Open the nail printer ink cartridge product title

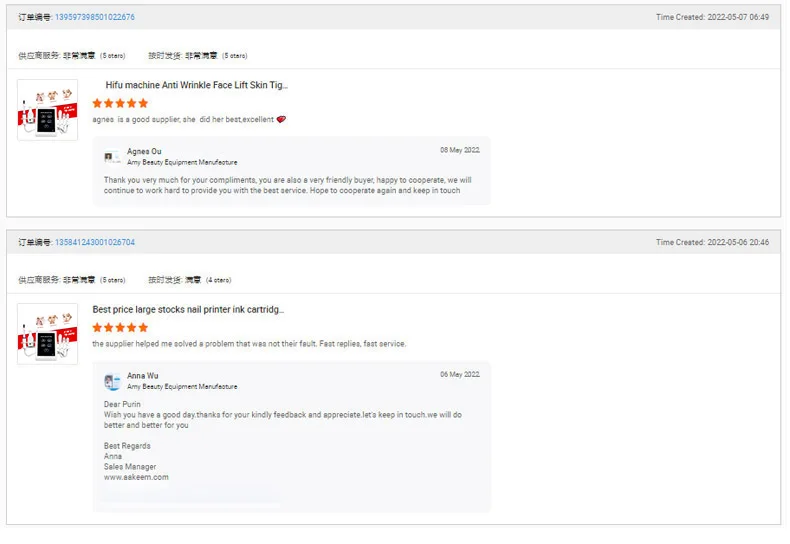click(x=188, y=310)
